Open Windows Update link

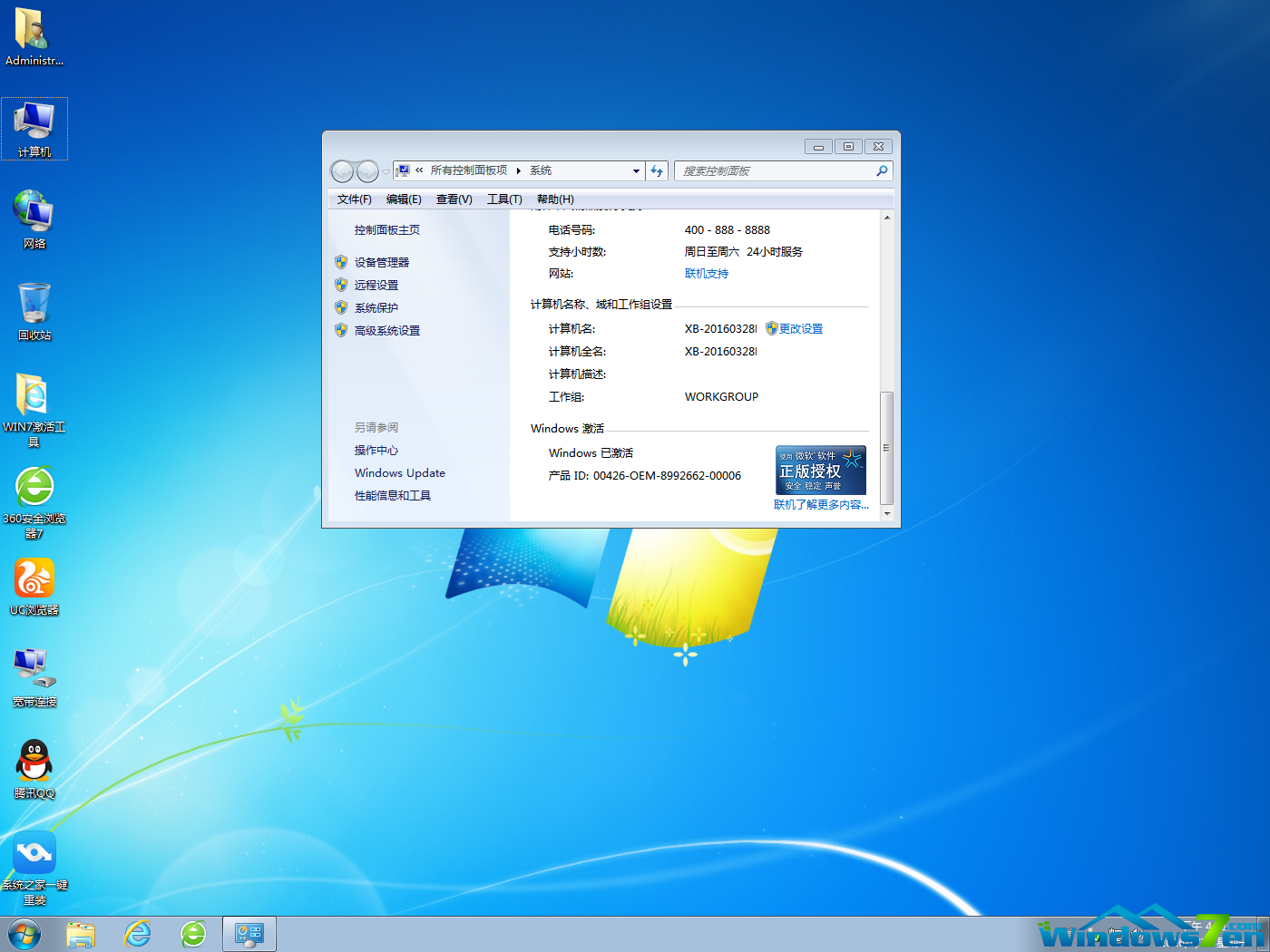400,473
